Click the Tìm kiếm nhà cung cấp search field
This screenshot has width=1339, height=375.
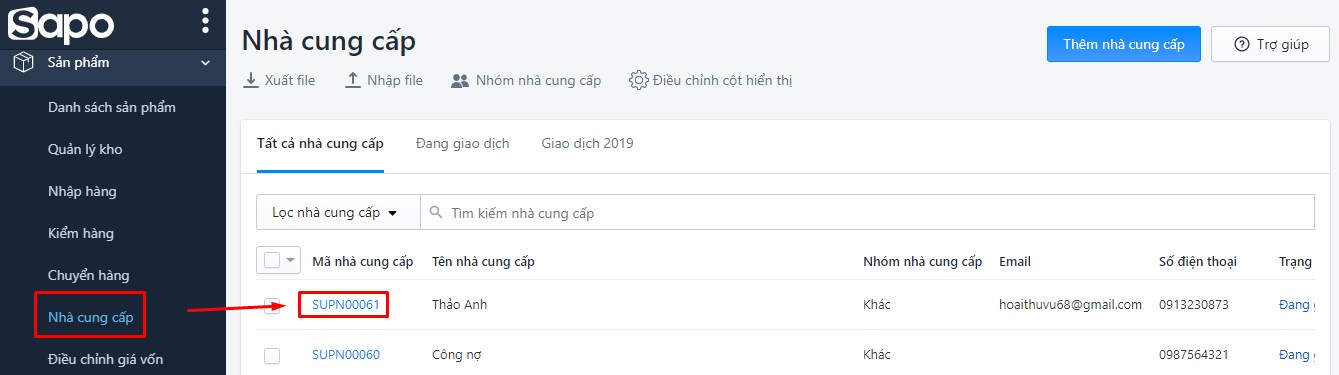click(867, 212)
